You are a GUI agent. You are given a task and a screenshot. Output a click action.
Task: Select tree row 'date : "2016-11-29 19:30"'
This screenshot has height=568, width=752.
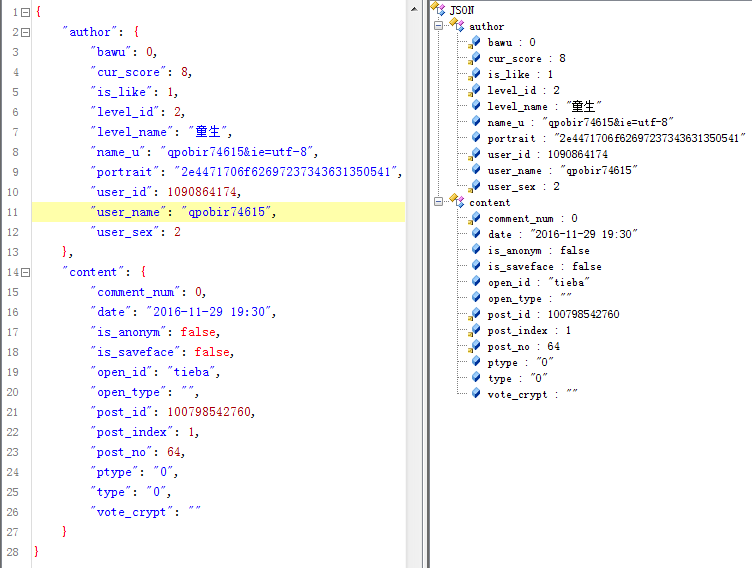[x=563, y=234]
